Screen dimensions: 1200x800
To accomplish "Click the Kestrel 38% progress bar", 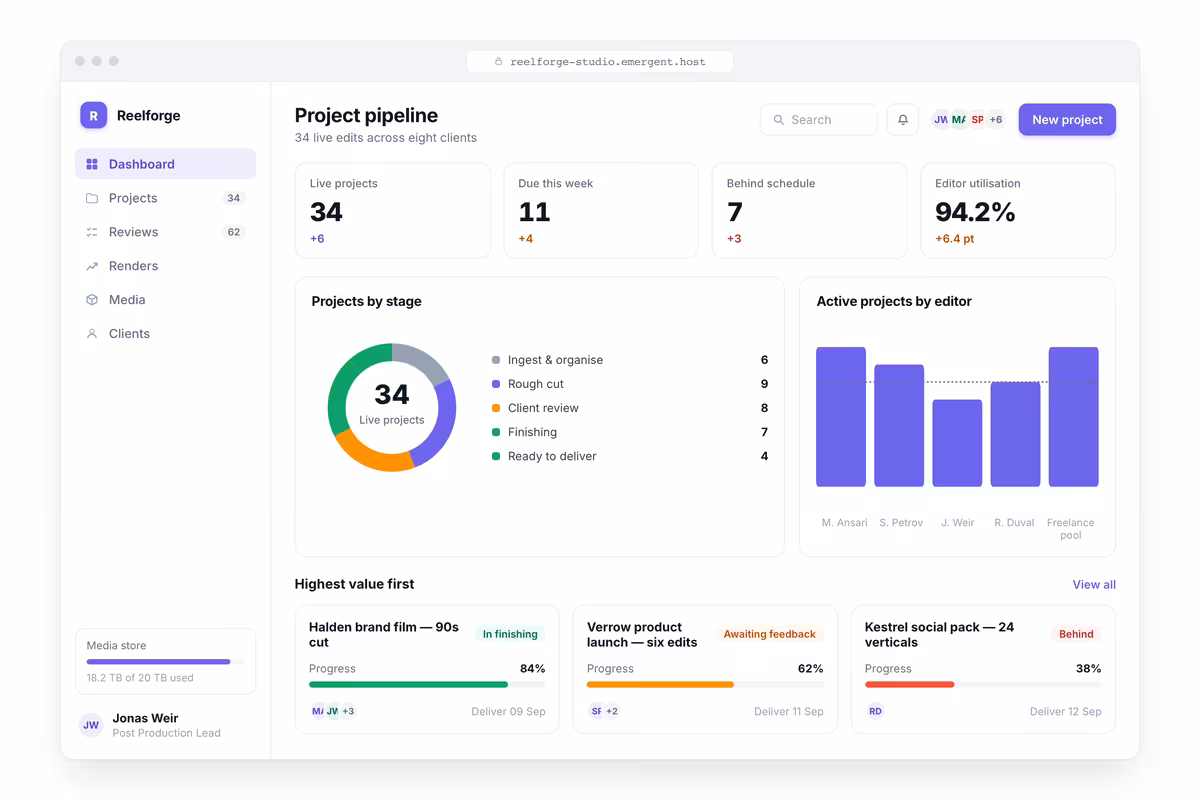I will 983,685.
